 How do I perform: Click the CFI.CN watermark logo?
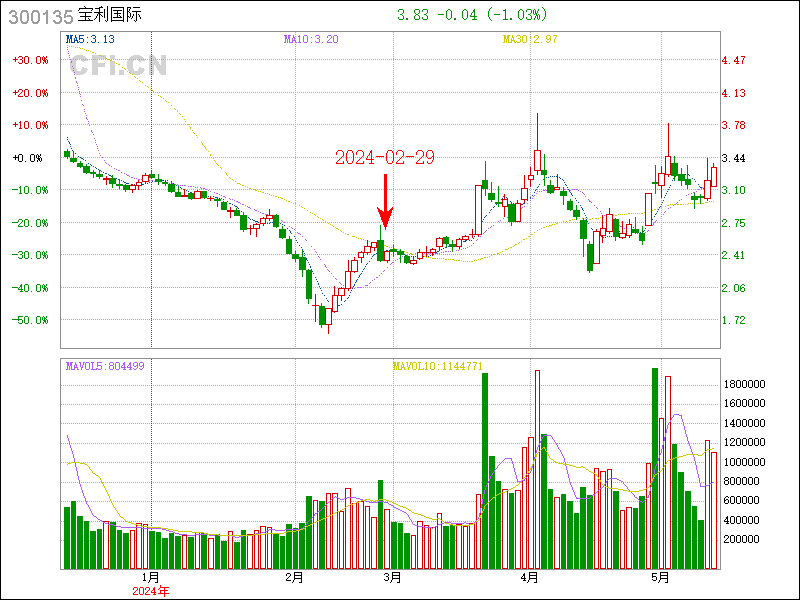click(x=118, y=66)
